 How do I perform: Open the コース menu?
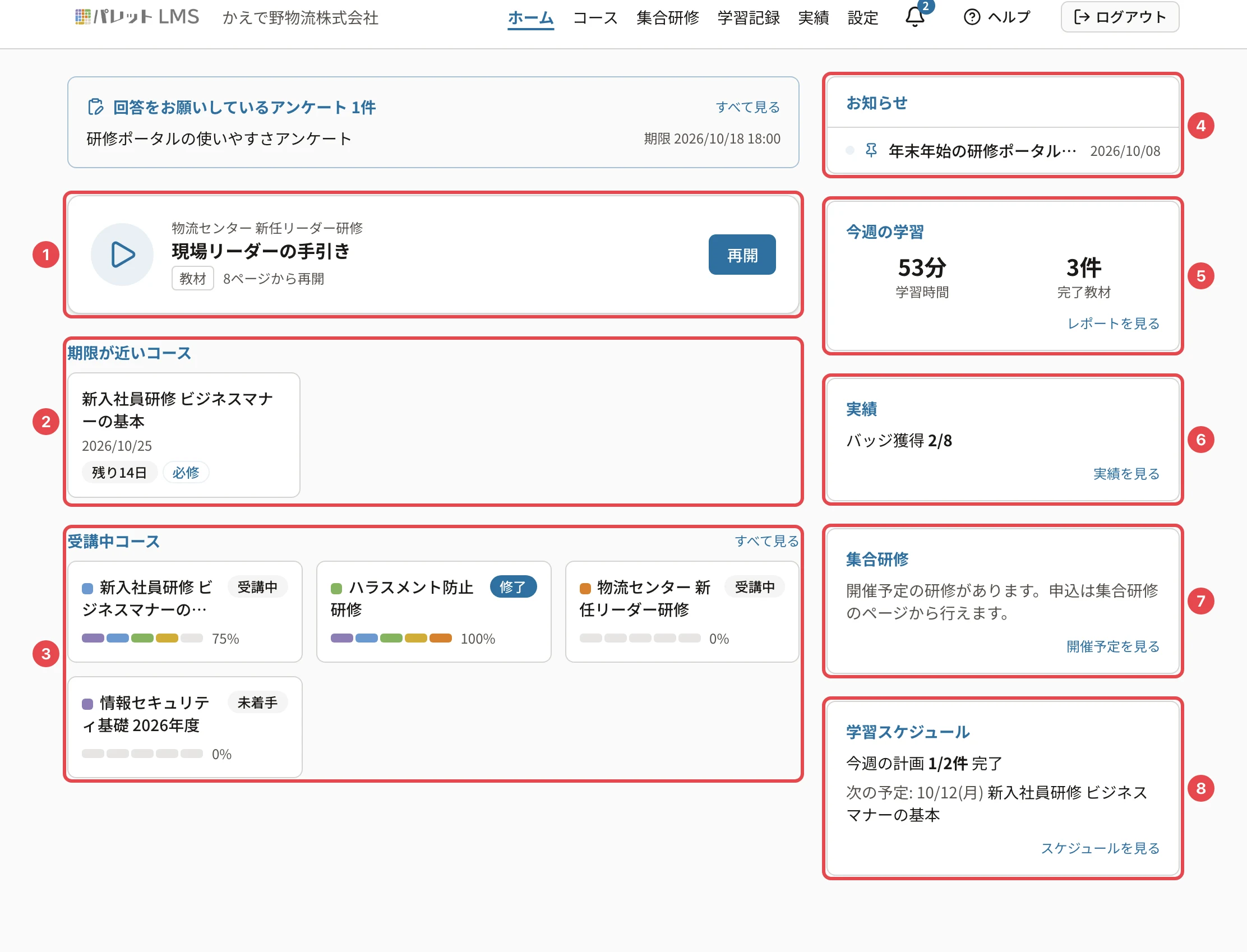(595, 17)
